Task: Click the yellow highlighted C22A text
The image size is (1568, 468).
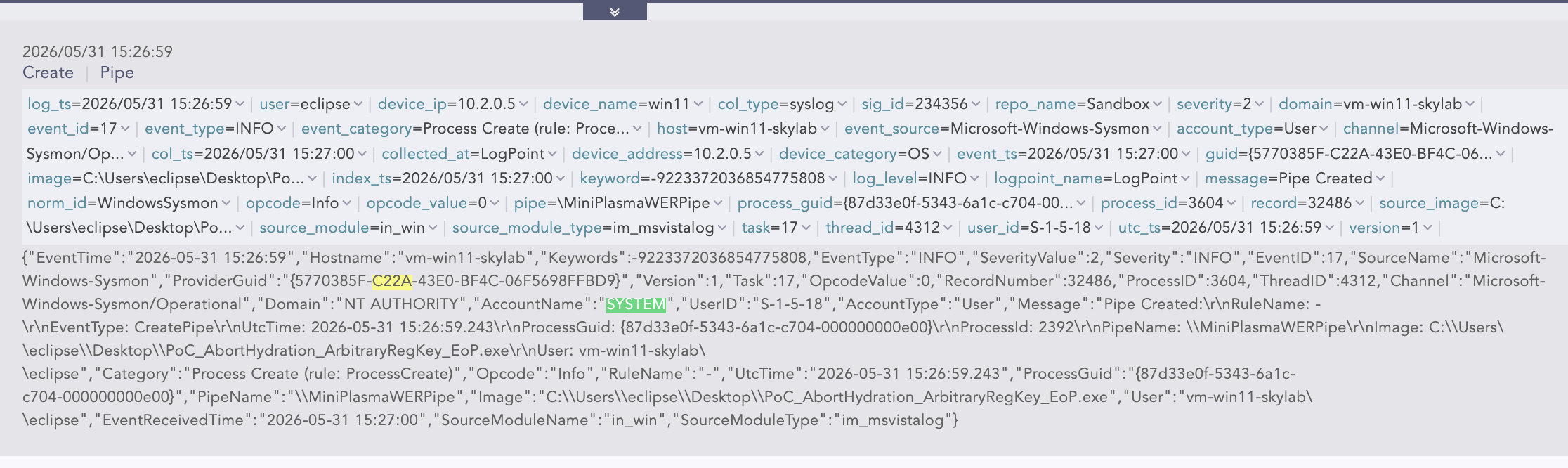Action: (x=392, y=281)
